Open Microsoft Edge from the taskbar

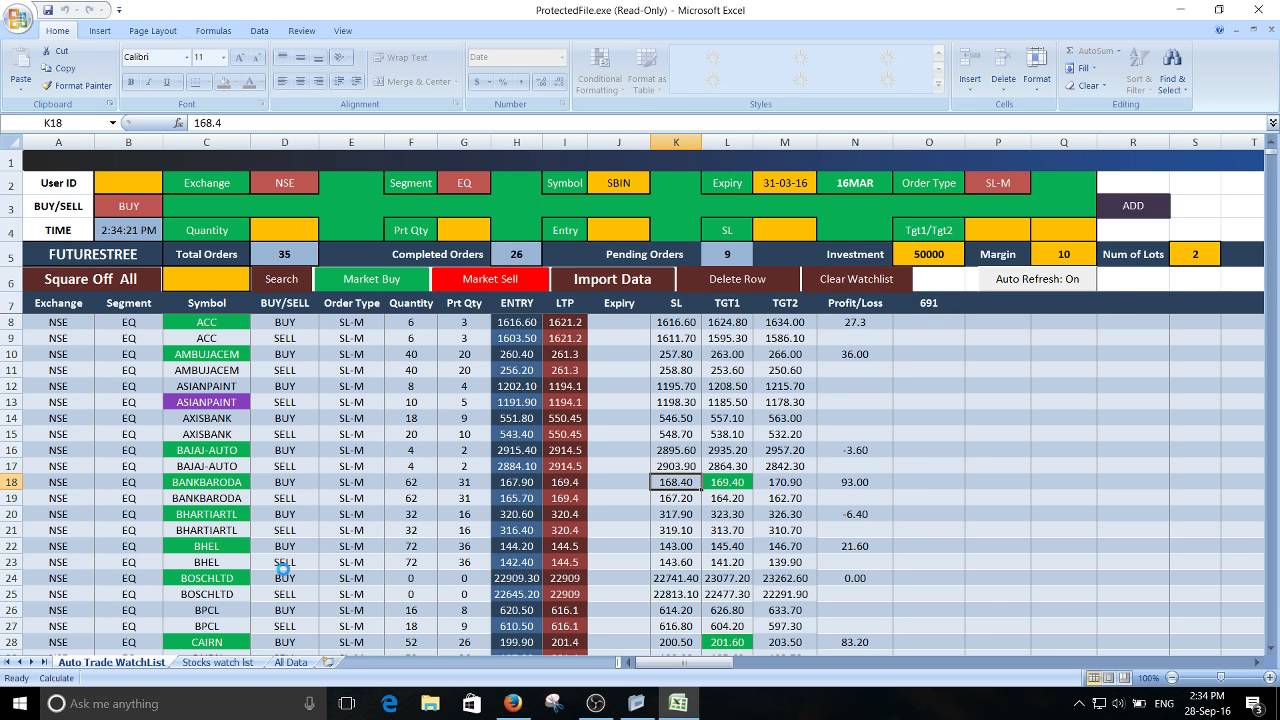389,703
